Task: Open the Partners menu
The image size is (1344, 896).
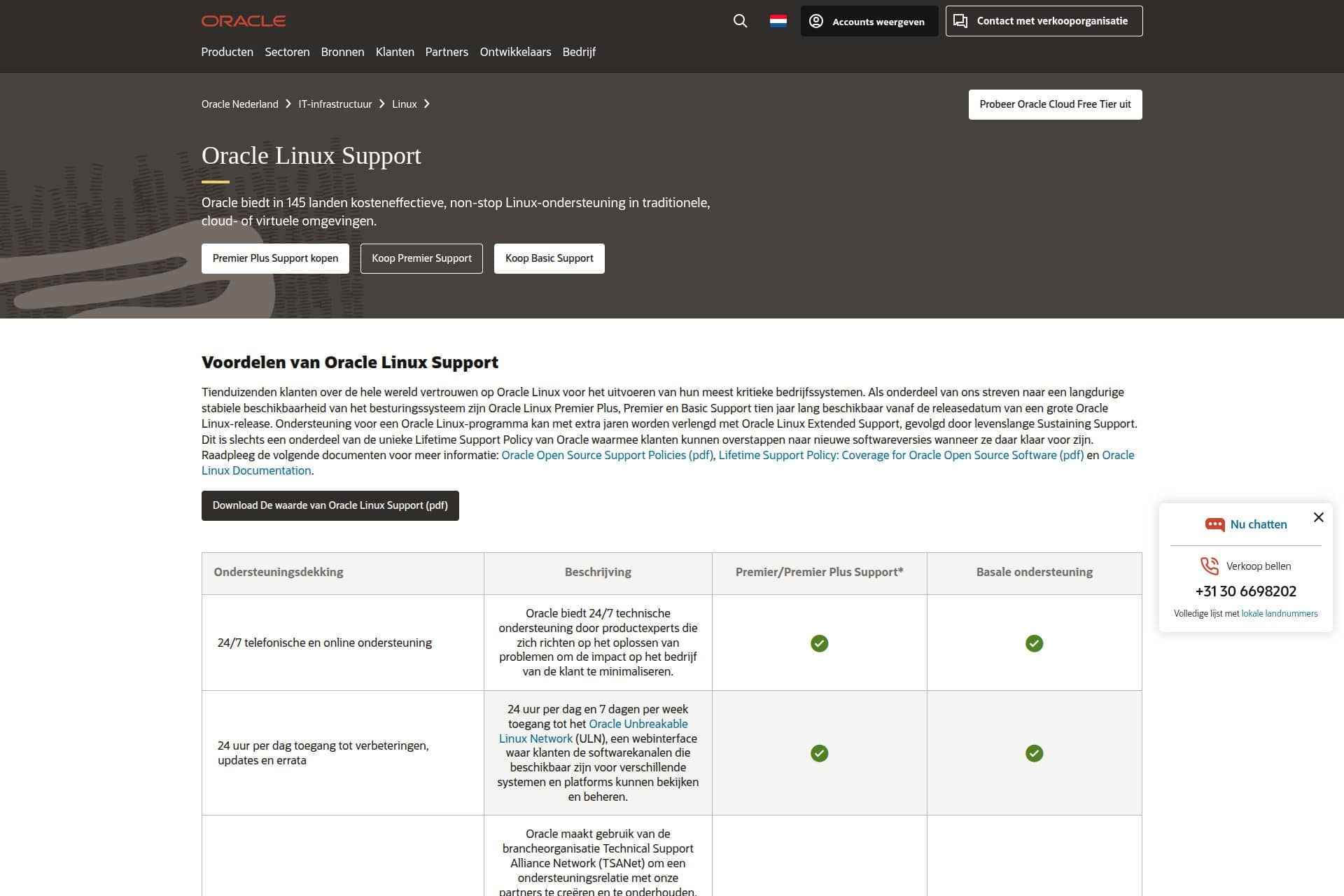Action: point(447,52)
